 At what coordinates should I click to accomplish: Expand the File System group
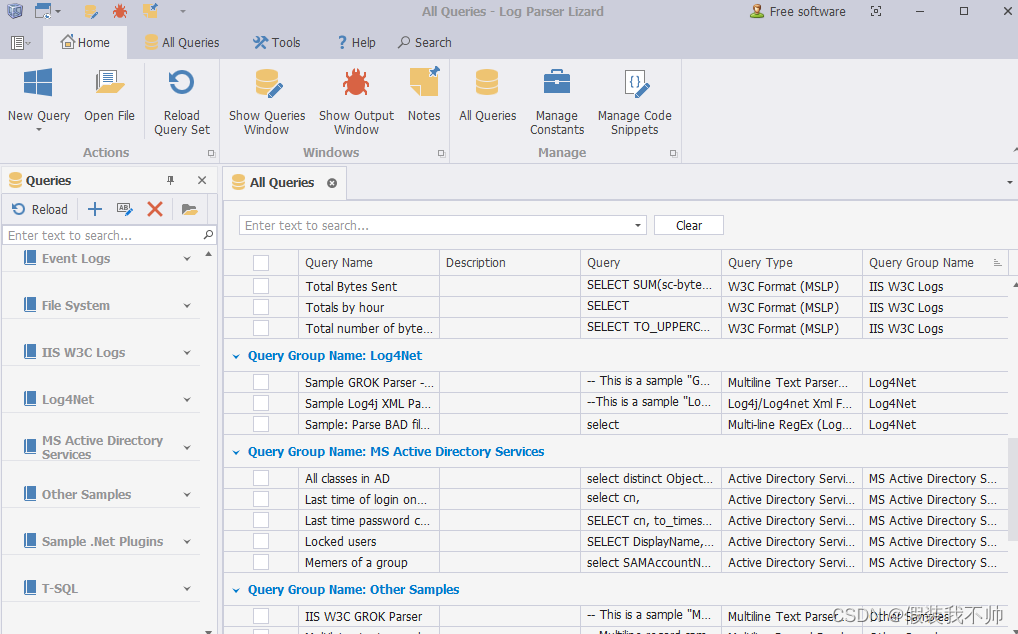click(187, 306)
